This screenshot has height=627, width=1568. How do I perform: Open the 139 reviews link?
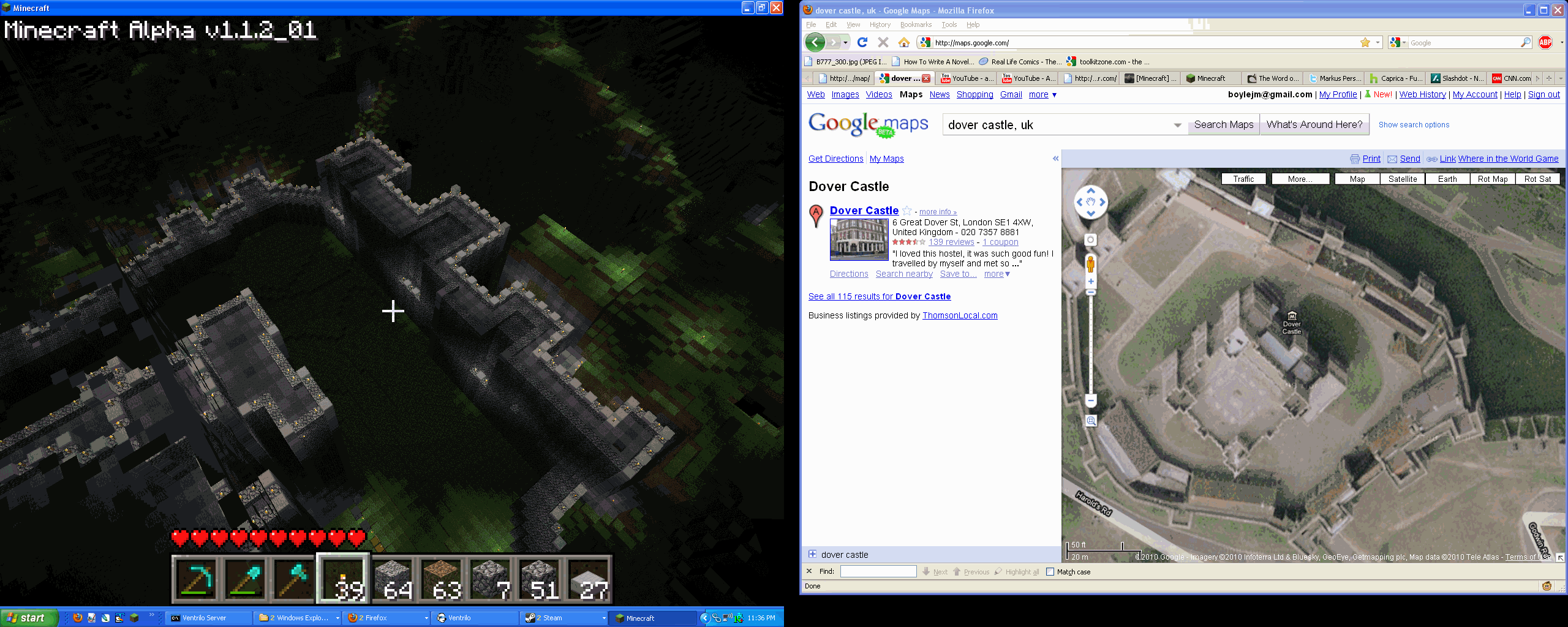click(x=951, y=242)
